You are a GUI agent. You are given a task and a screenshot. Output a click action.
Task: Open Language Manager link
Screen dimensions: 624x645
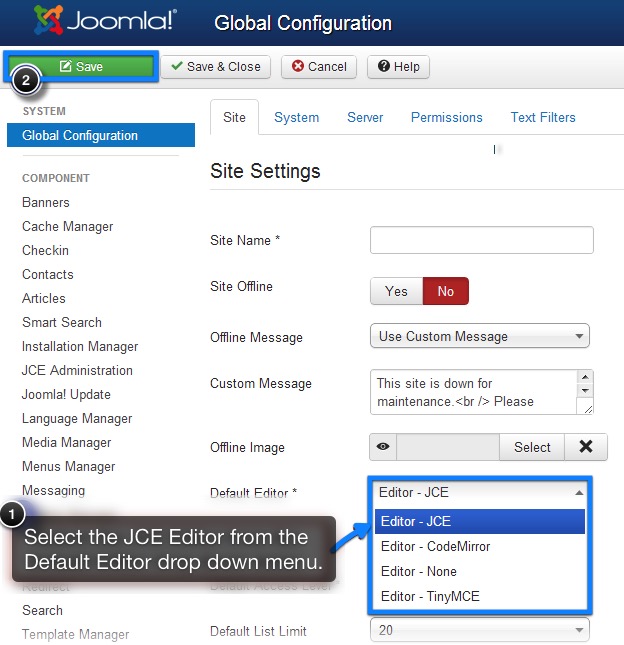pyautogui.click(x=77, y=418)
